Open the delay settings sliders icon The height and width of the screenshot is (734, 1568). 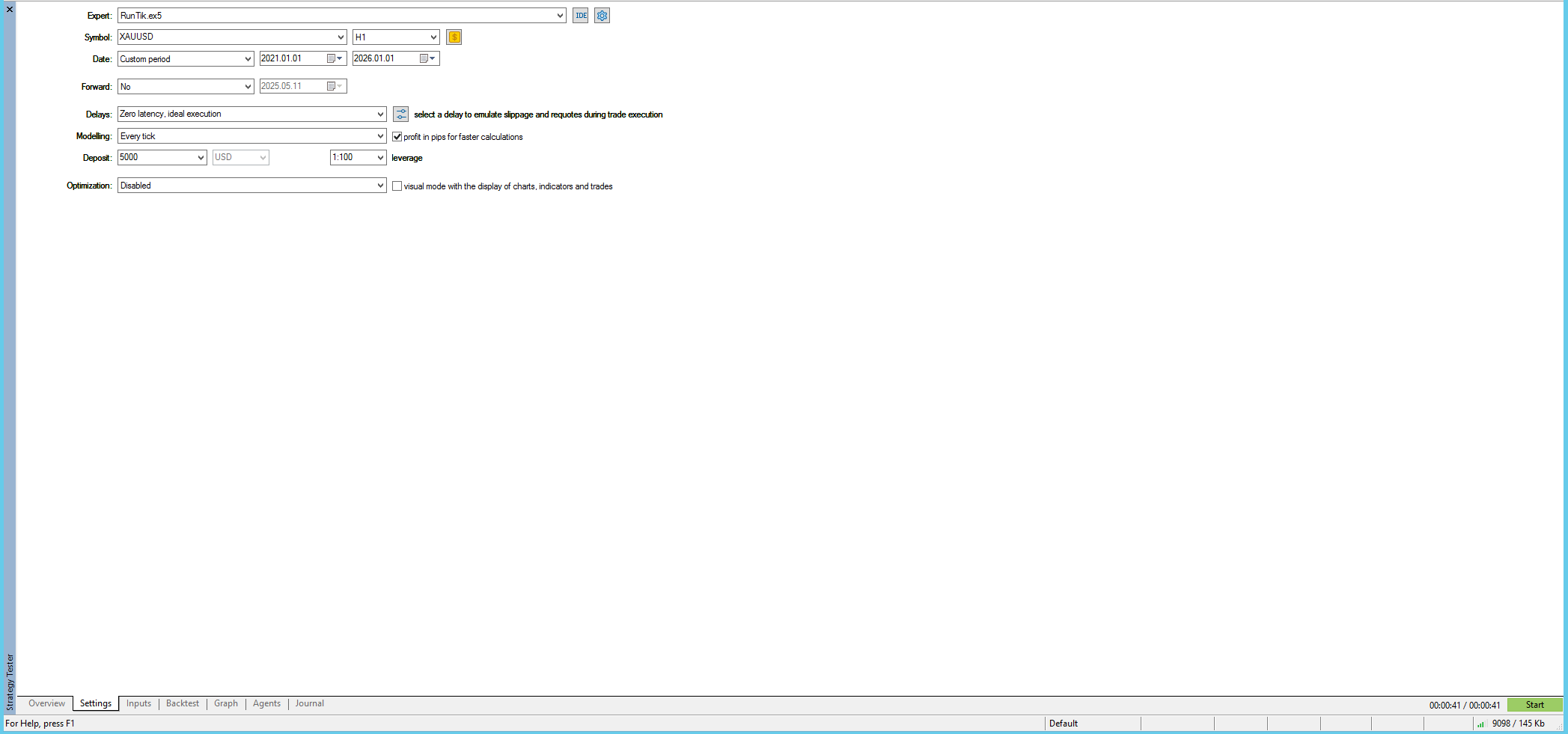pos(401,114)
